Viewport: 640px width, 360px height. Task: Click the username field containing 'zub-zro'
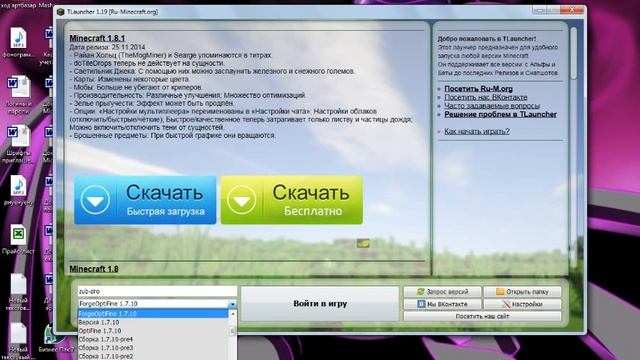pos(157,291)
